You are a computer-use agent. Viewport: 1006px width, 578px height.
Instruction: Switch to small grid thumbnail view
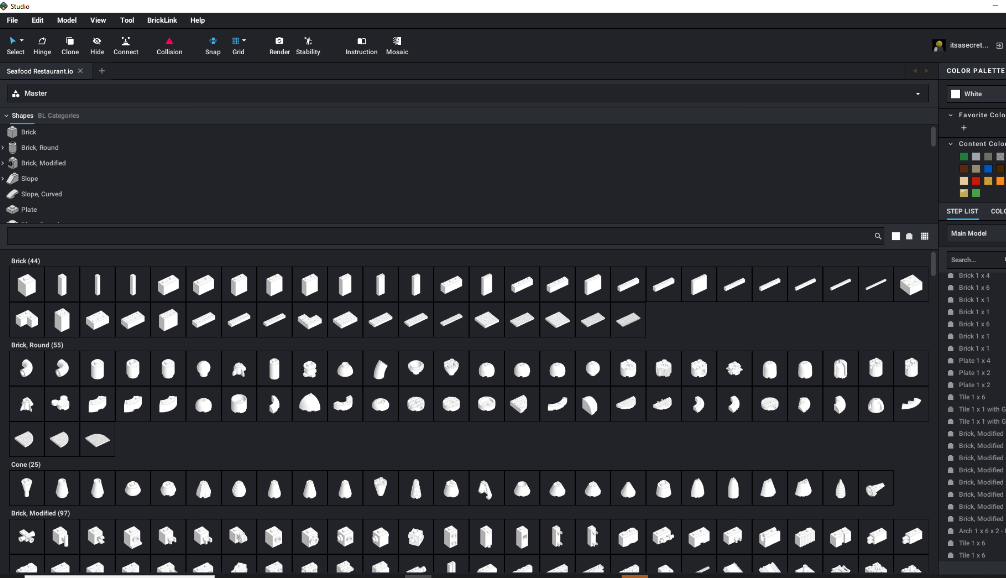point(925,236)
